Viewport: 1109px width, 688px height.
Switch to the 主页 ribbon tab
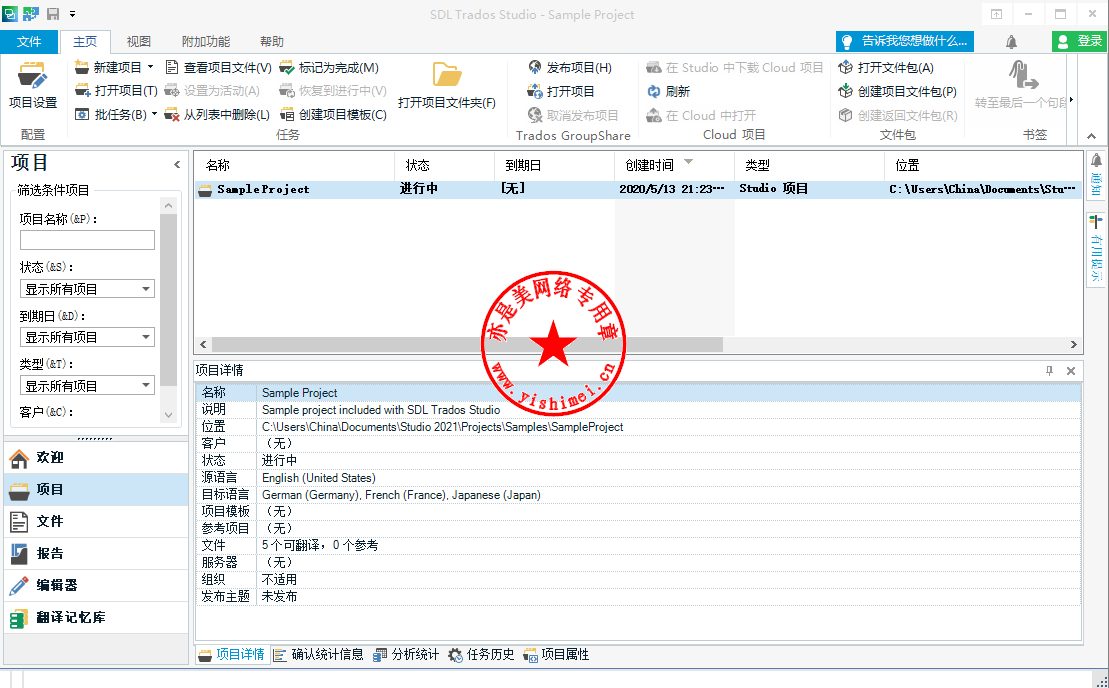point(85,42)
